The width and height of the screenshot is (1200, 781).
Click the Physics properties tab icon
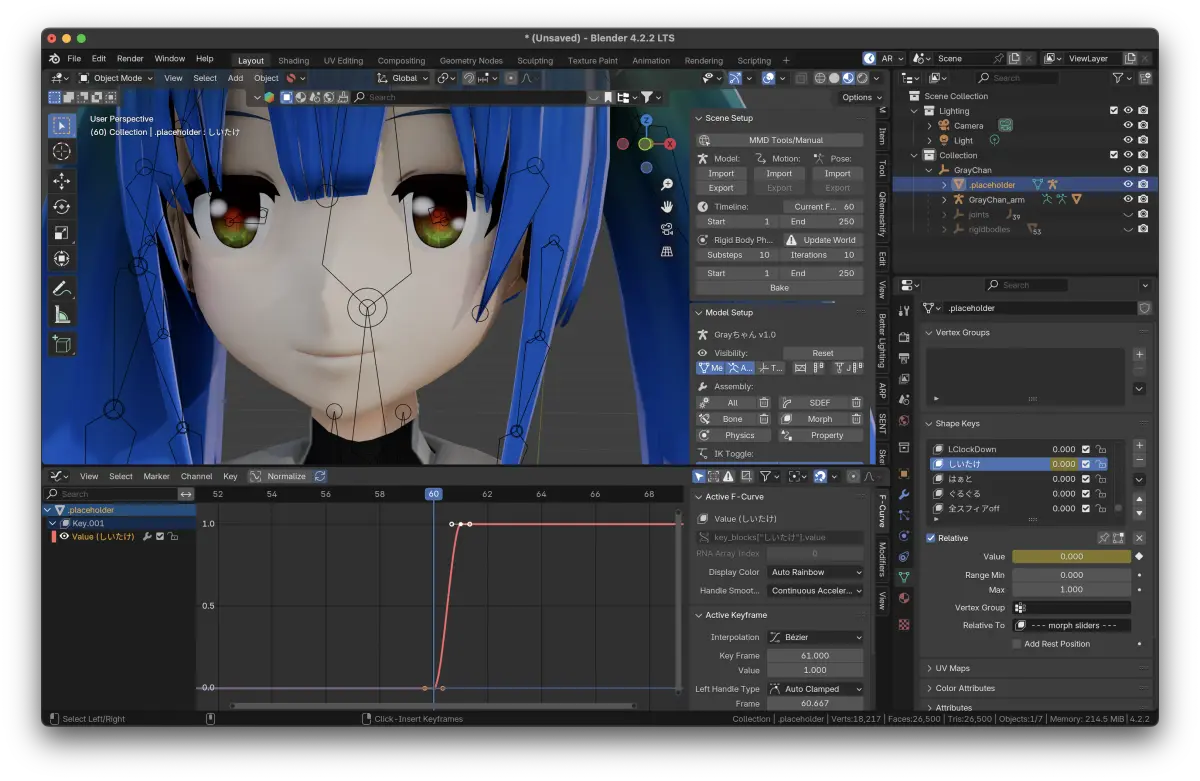(x=904, y=535)
